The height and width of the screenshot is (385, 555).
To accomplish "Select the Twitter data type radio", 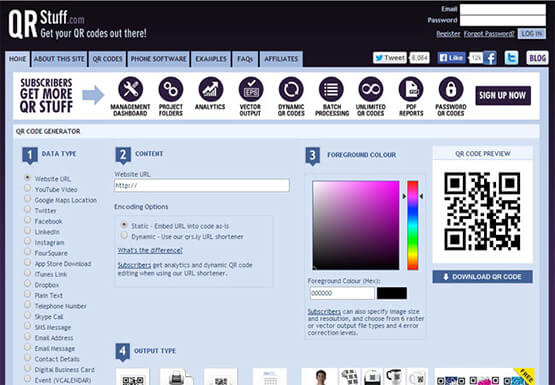I will [28, 209].
